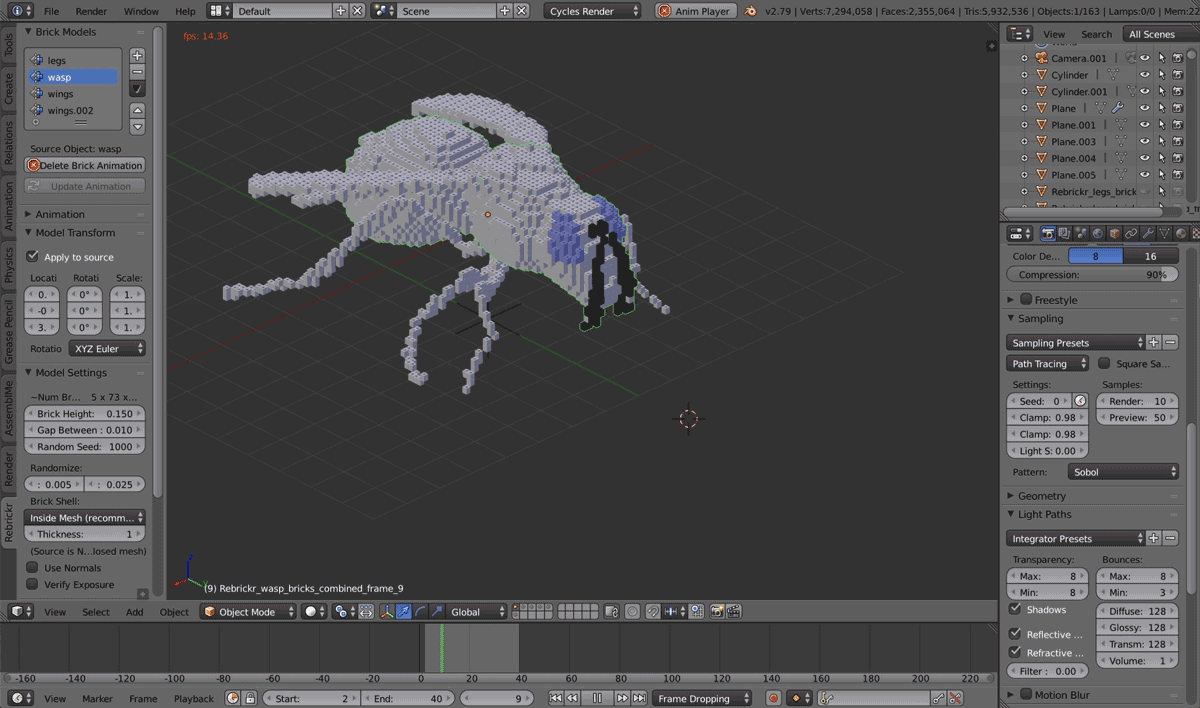Click Delete Brick Animation button

click(x=85, y=165)
